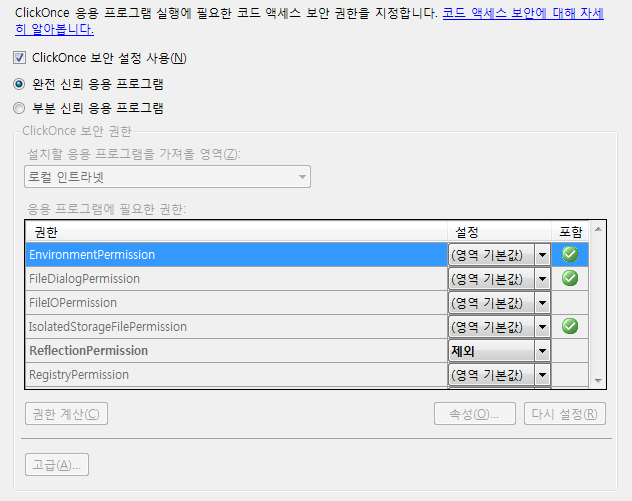
Task: Open EnvironmentPermission setting dropdown arrow
Action: coord(543,254)
